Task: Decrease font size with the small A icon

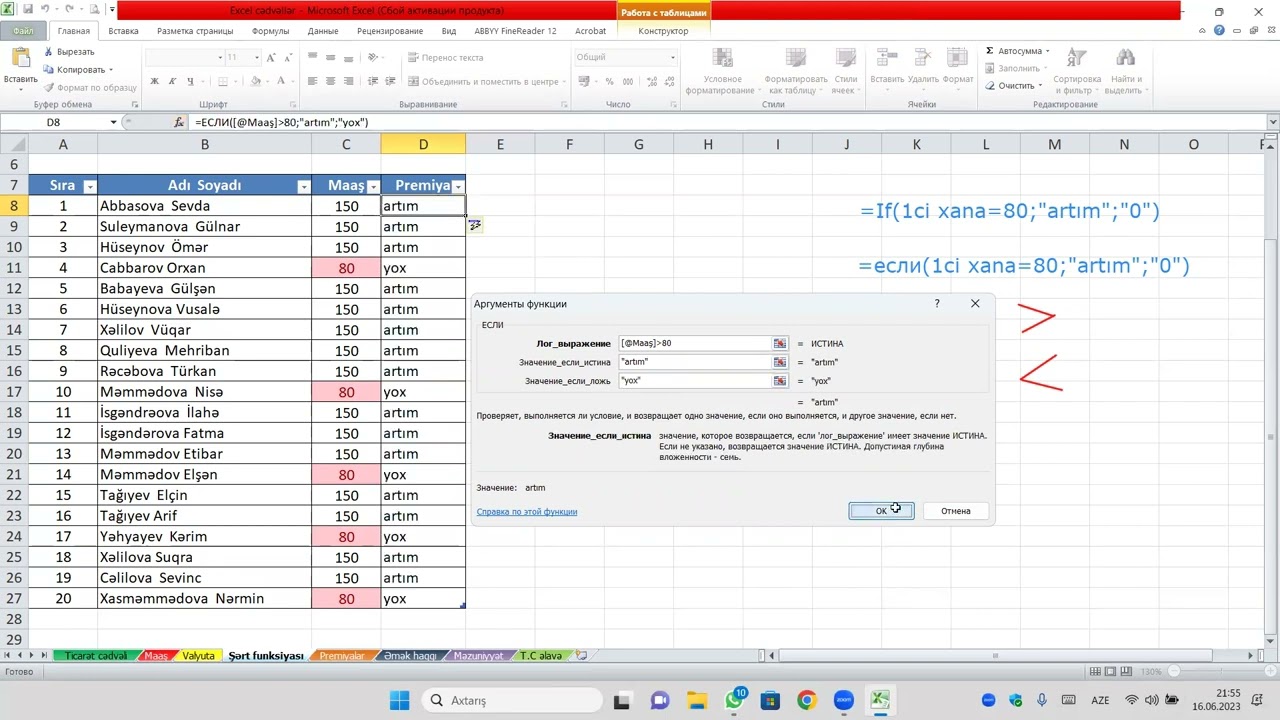Action: (x=288, y=57)
